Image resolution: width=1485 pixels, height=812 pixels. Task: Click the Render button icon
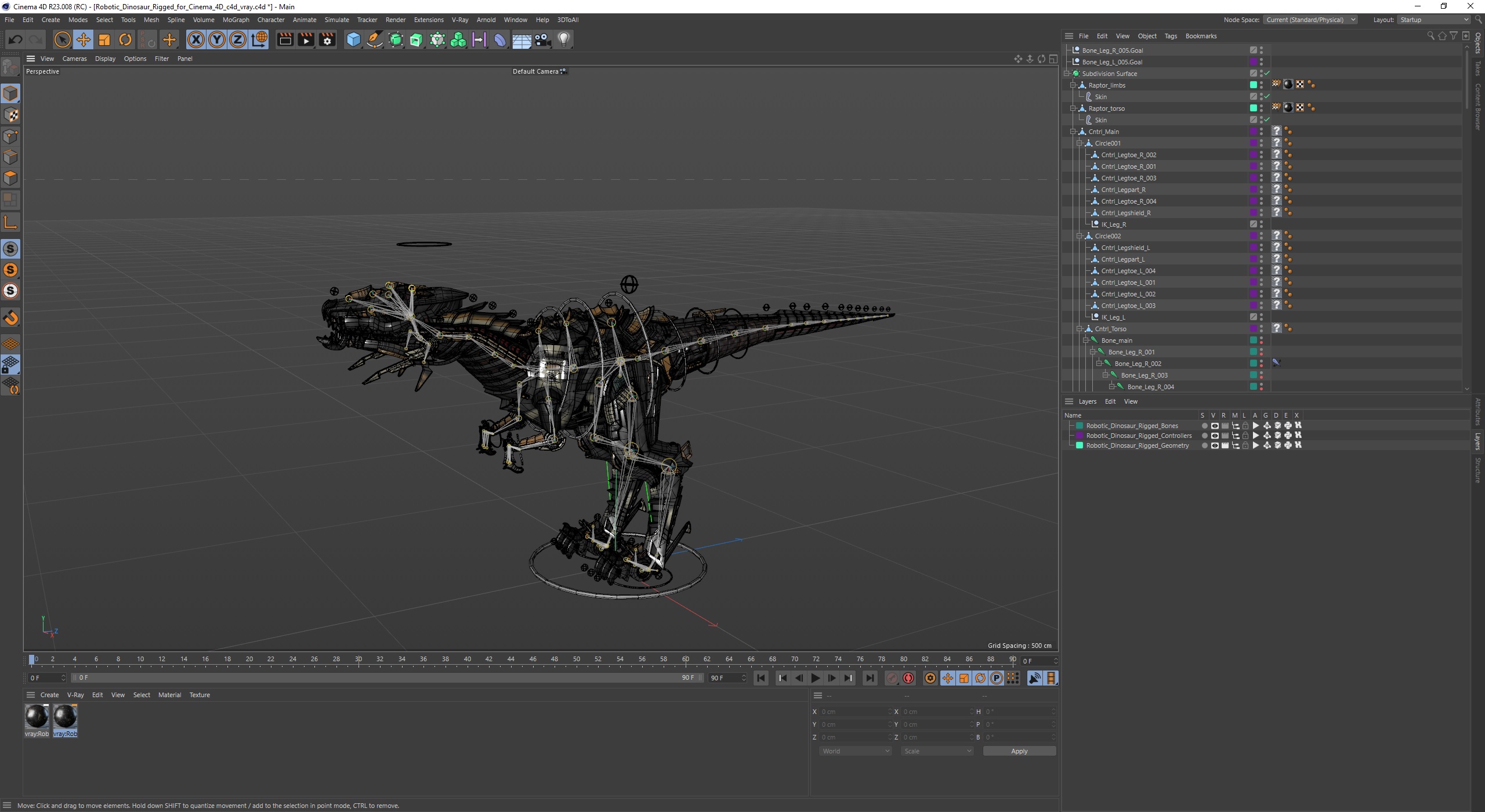[285, 39]
